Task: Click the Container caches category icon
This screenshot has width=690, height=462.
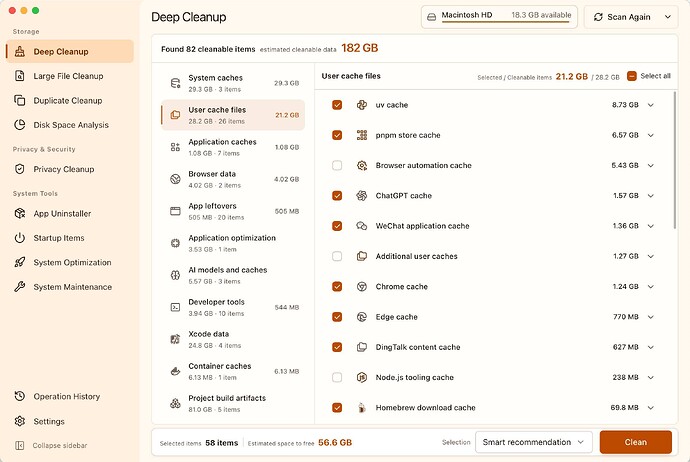Action: (x=175, y=371)
